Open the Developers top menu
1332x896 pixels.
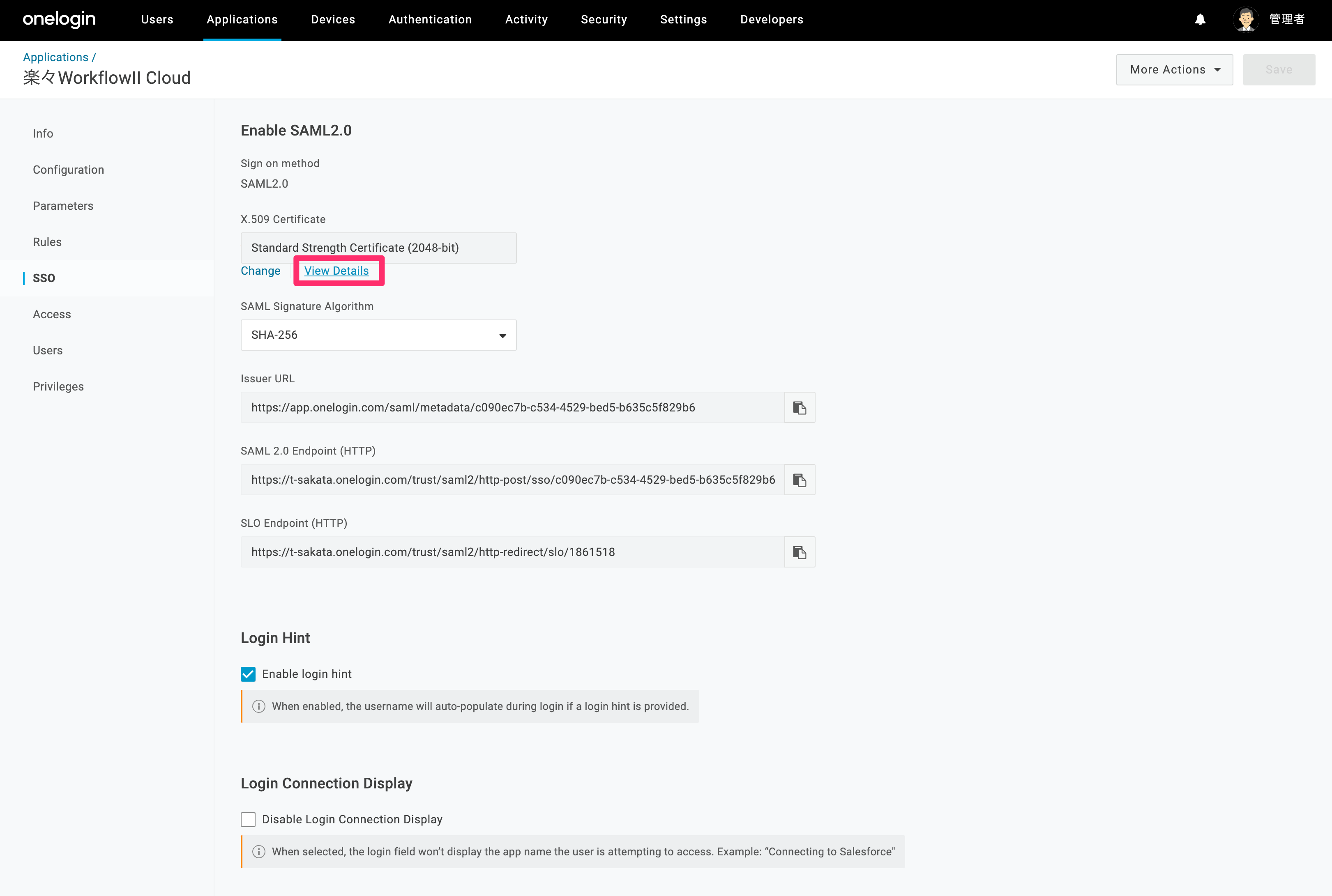[x=772, y=19]
